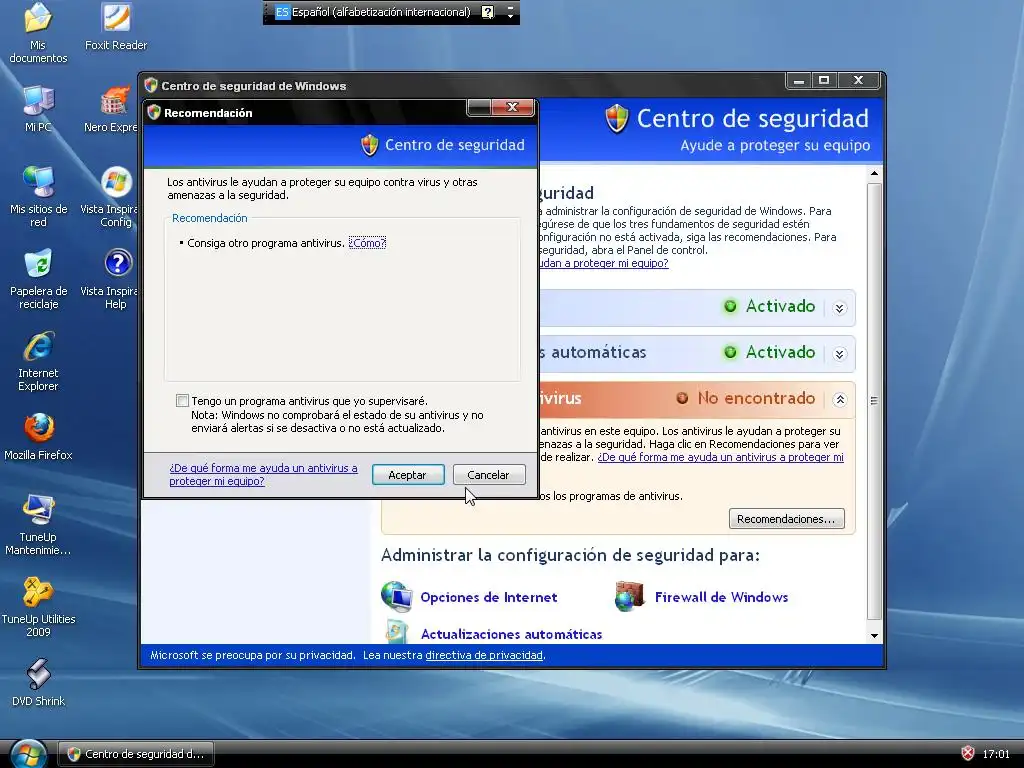Click Centro de seguridad taskbar button
Image resolution: width=1024 pixels, height=768 pixels.
[136, 754]
